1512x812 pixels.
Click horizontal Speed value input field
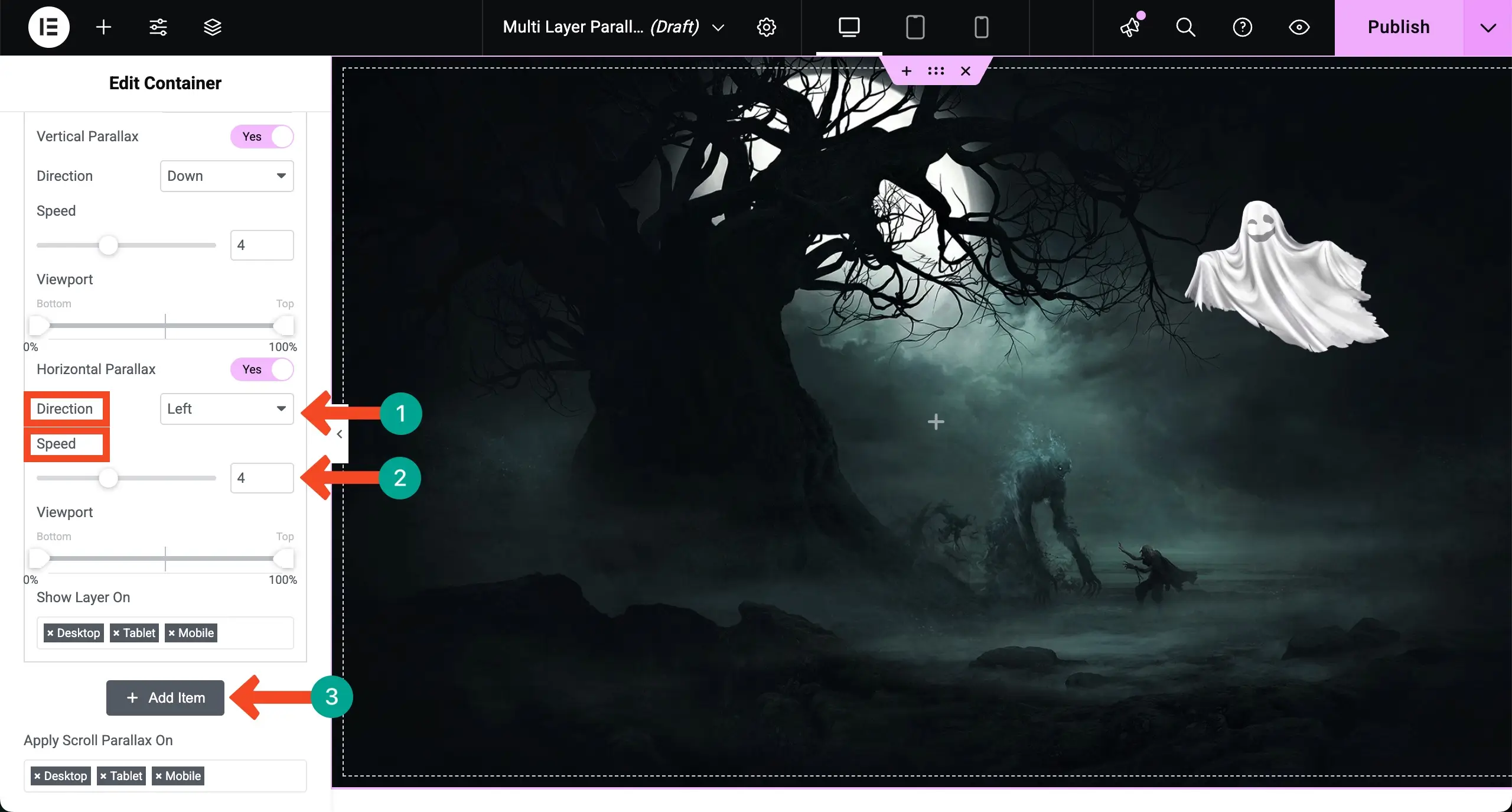pos(262,478)
